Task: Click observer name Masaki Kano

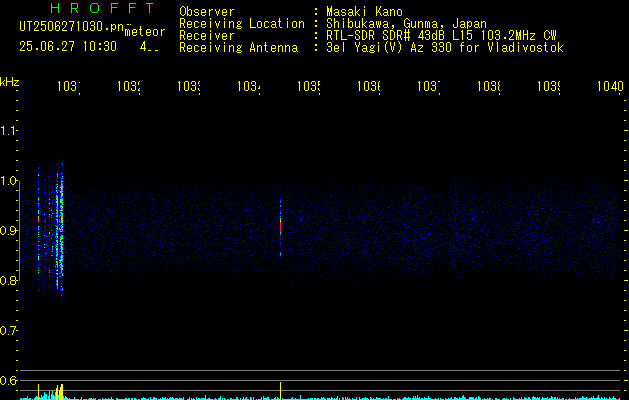Action: click(364, 11)
